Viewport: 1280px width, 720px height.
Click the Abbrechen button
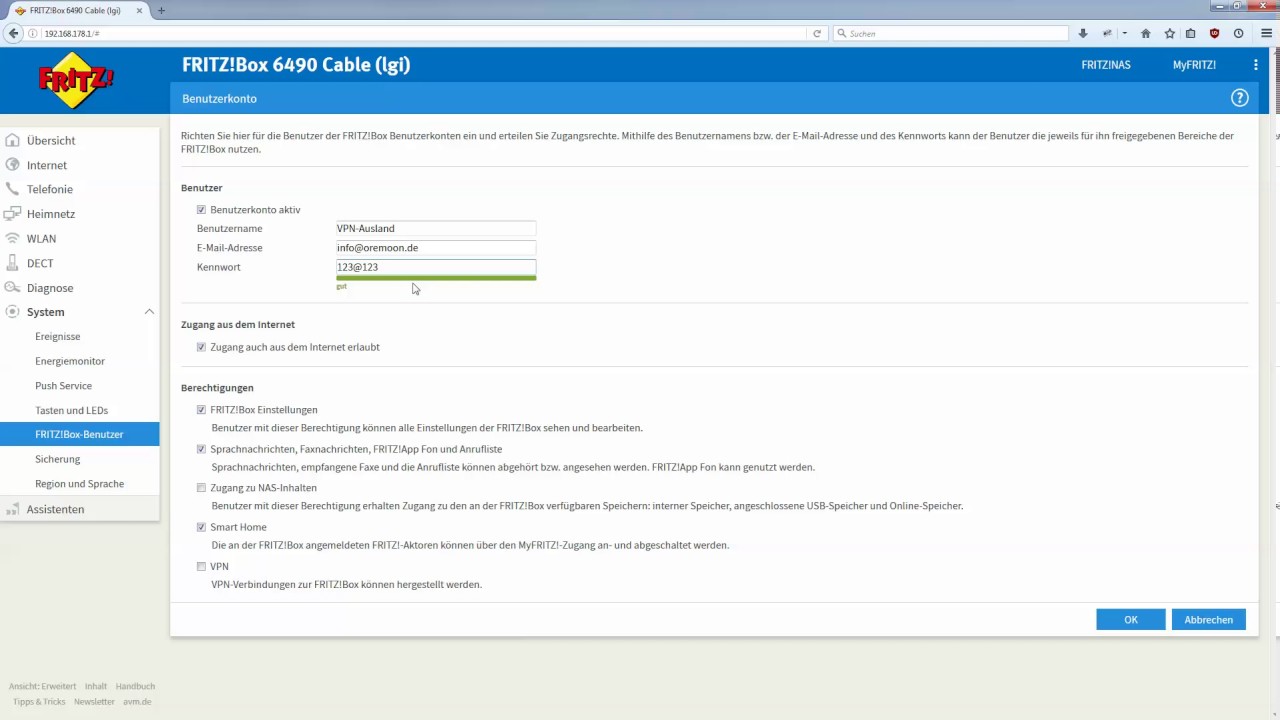(x=1209, y=620)
